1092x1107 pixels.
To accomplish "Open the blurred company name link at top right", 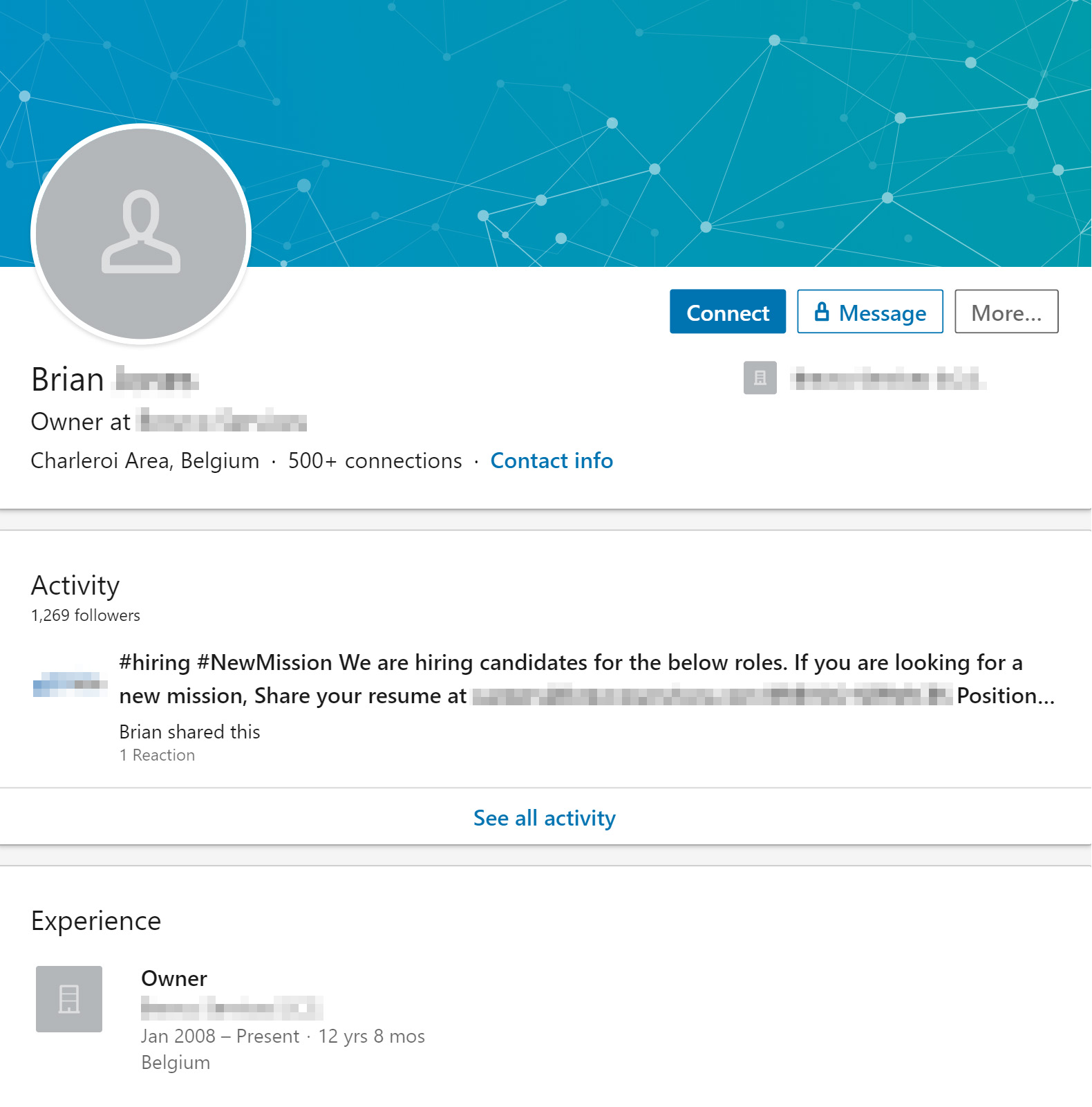I will (x=888, y=378).
